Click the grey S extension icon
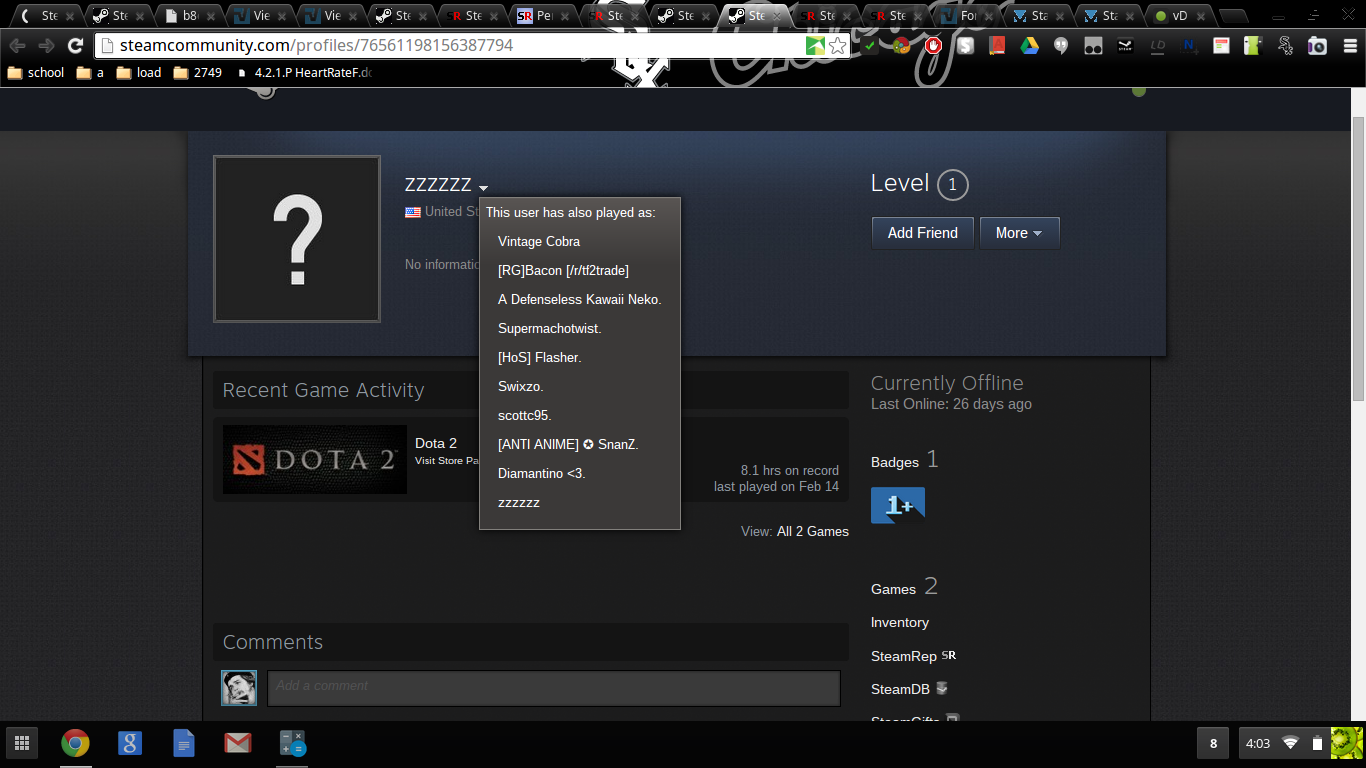 [965, 46]
